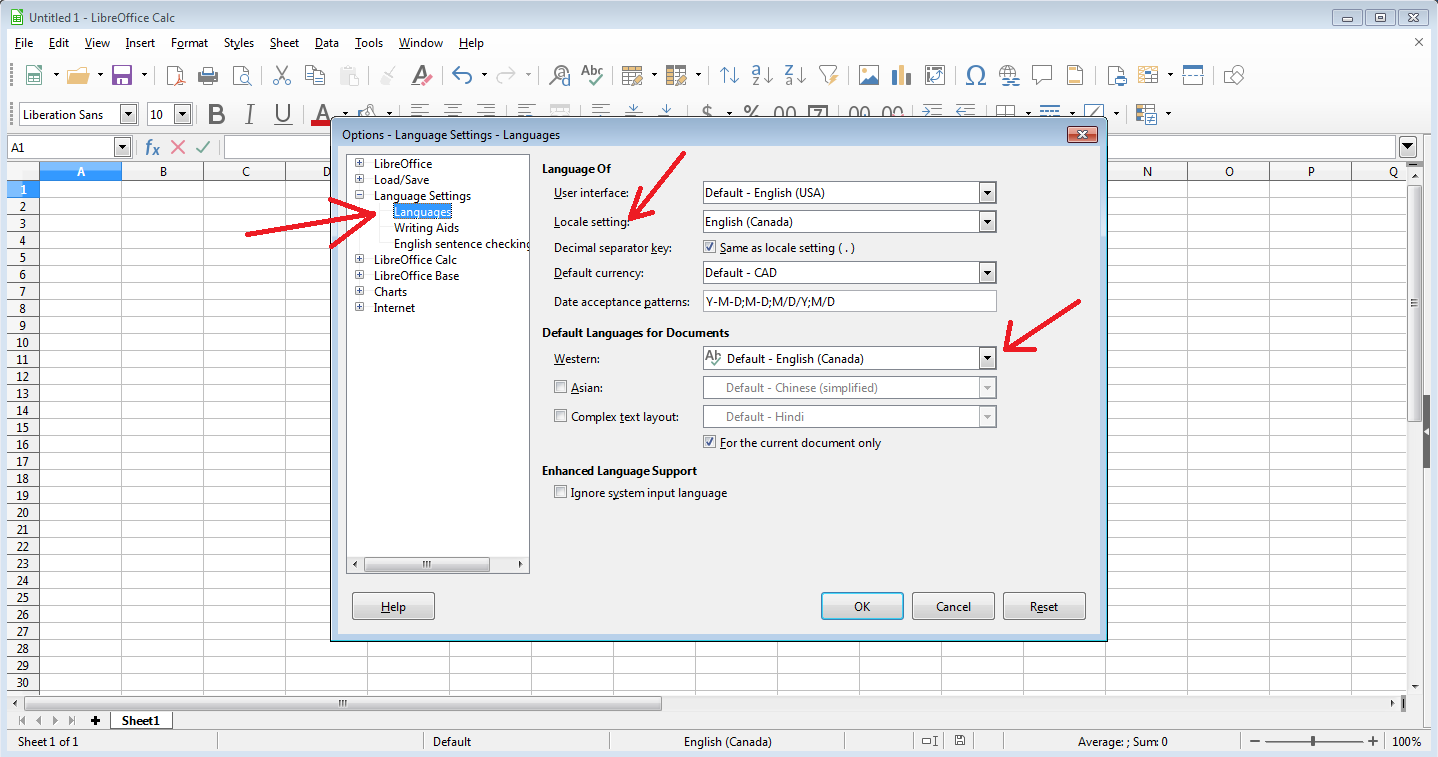
Task: Click the Reset button
Action: click(x=1044, y=606)
